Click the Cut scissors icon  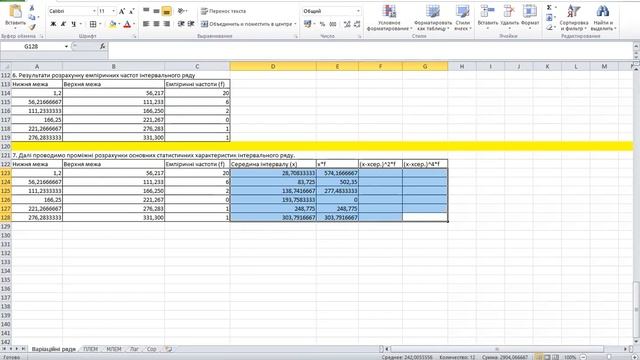[32, 8]
